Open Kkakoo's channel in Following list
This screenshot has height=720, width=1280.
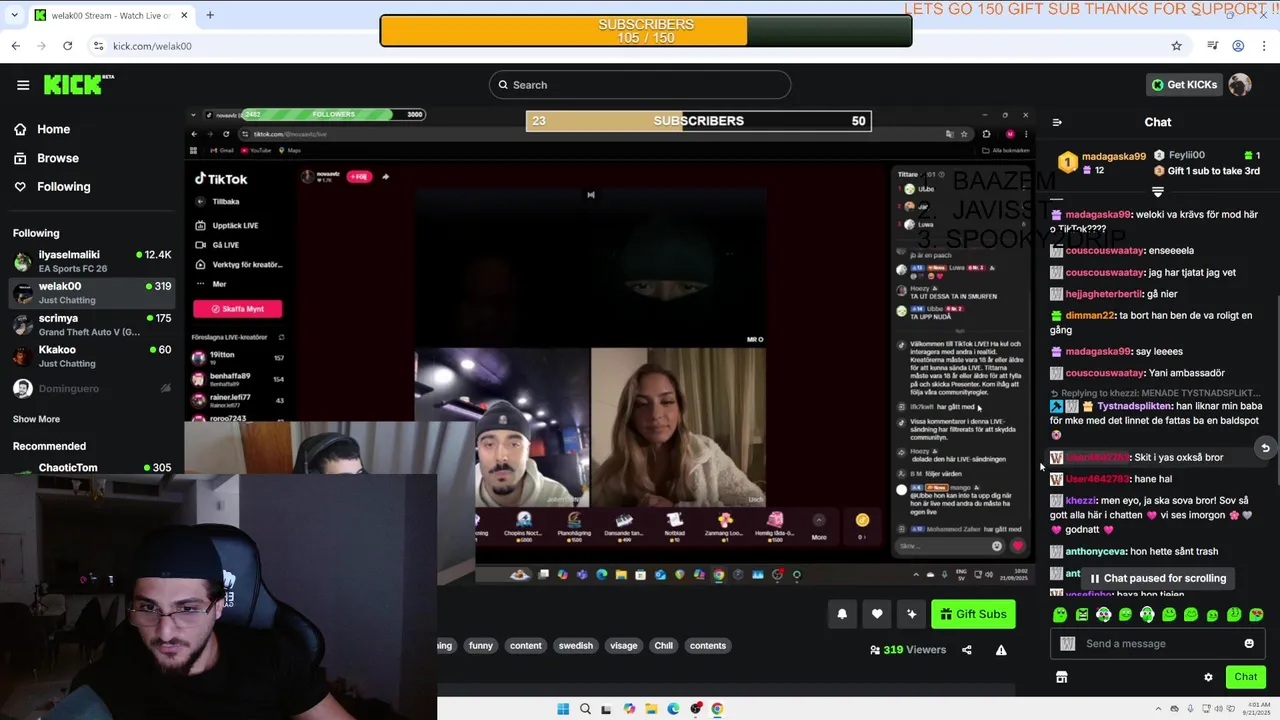(92, 356)
